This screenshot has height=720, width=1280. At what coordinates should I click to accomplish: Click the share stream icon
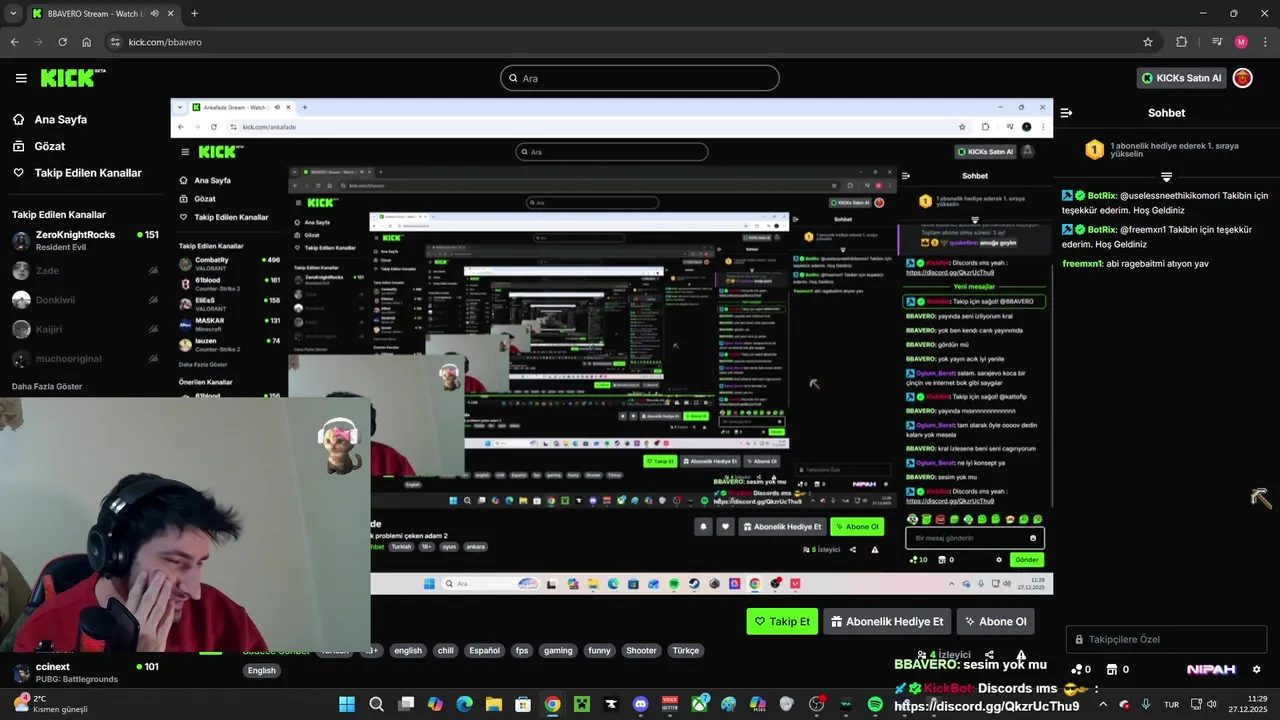coord(989,655)
